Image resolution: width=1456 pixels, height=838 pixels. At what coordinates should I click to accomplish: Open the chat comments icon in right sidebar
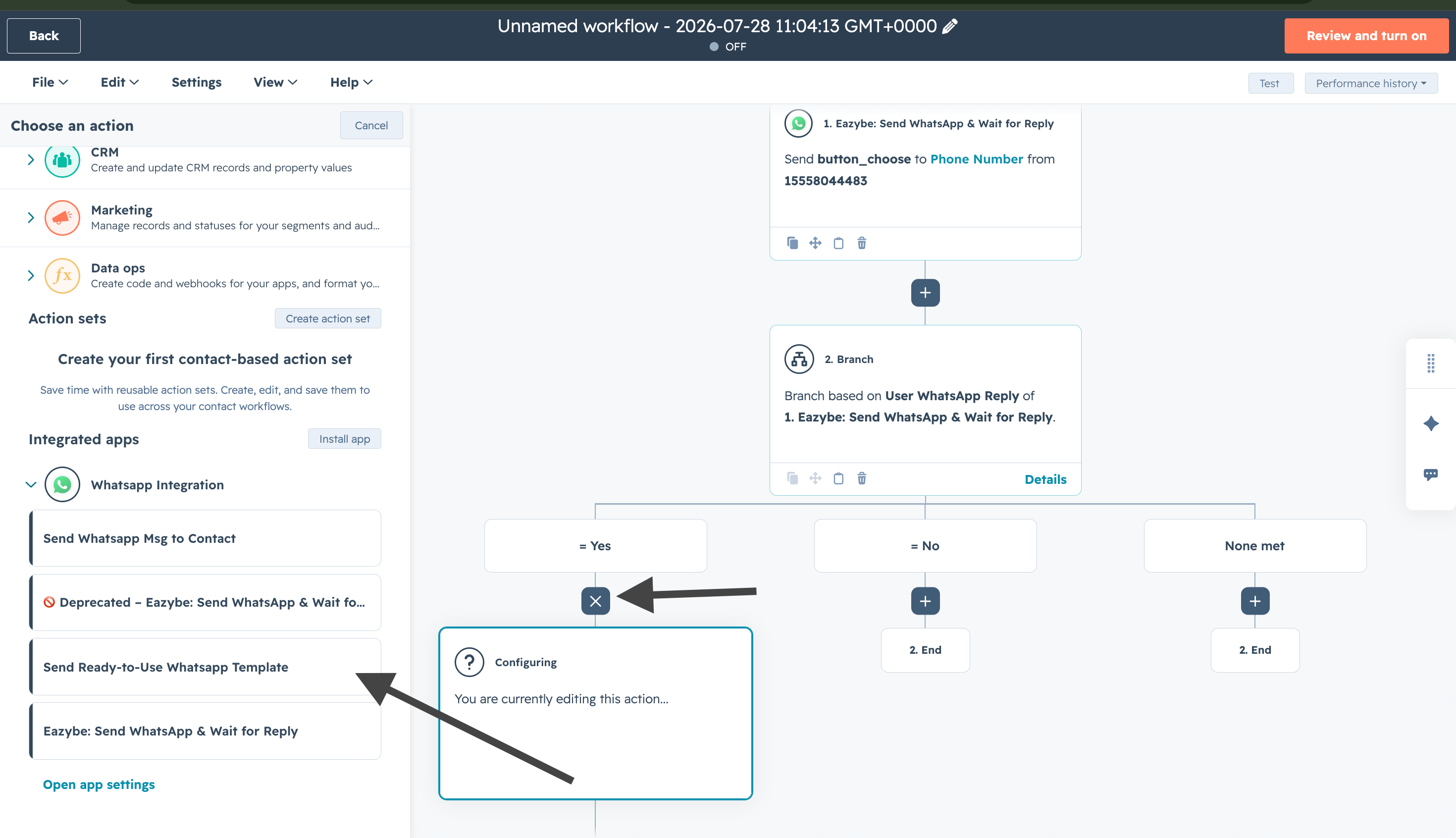click(1431, 474)
